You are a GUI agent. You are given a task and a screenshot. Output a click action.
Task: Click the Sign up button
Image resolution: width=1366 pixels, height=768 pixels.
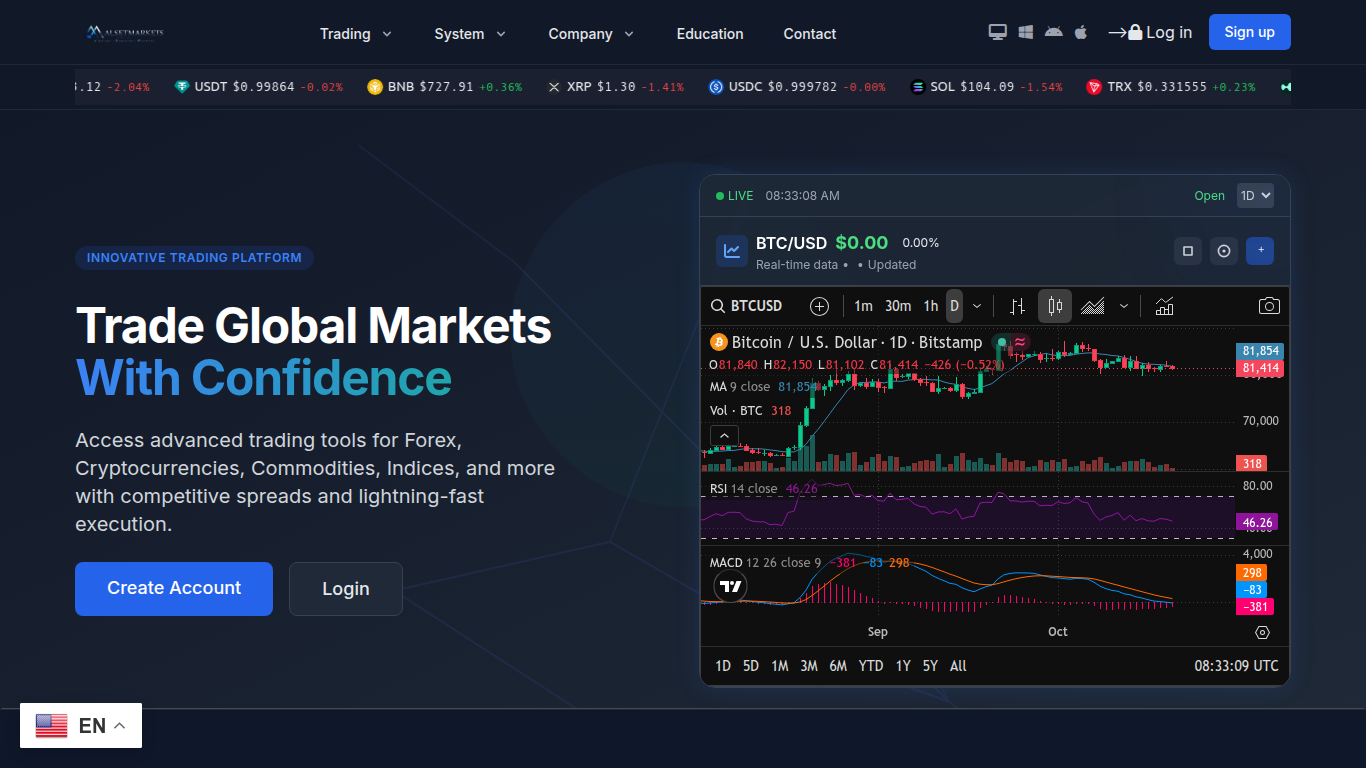click(1250, 32)
